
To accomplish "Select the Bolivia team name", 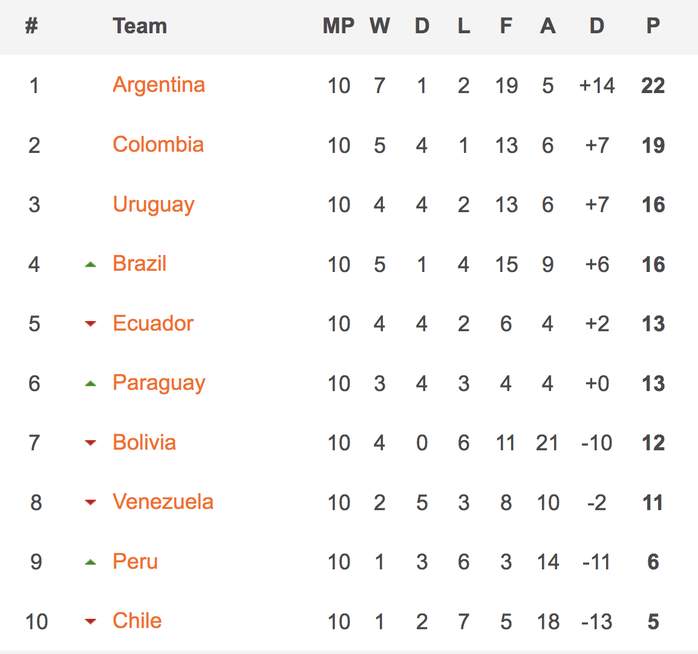I will (x=144, y=443).
